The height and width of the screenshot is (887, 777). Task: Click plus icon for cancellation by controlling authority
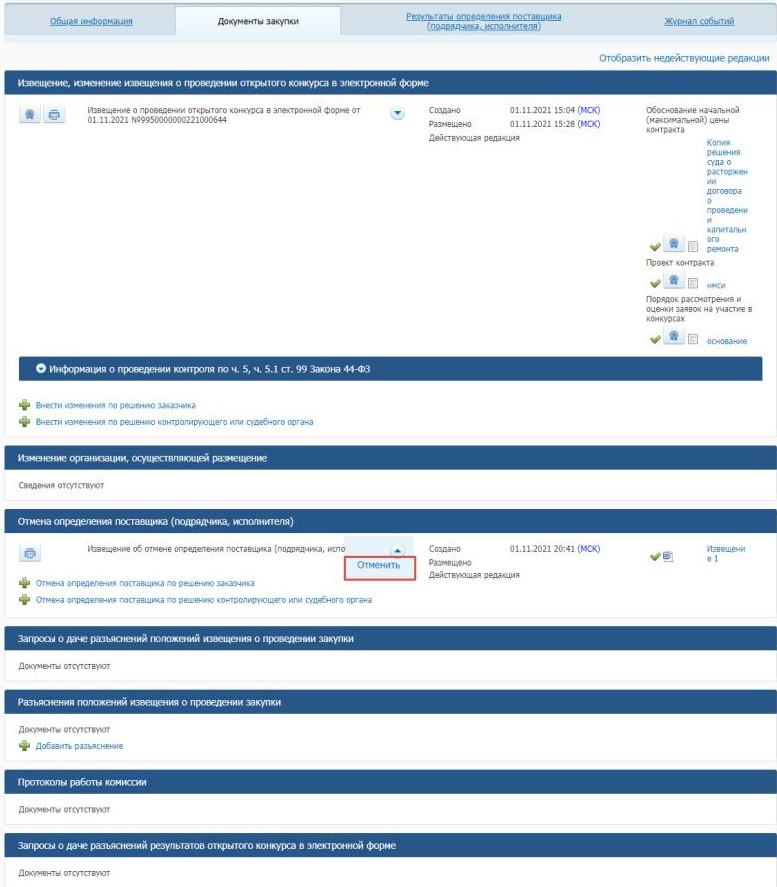[24, 599]
